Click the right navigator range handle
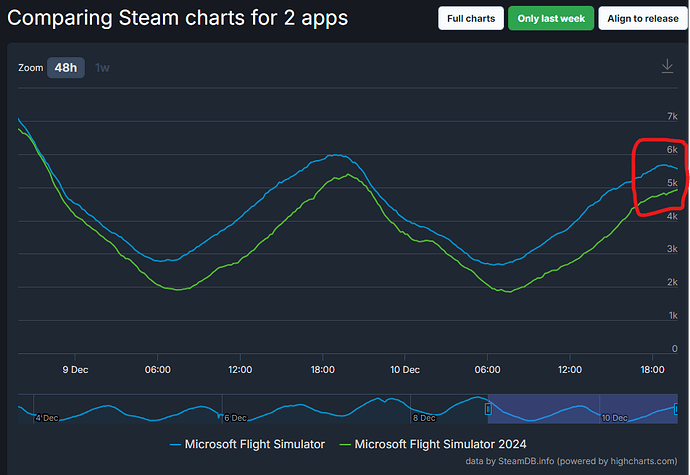The image size is (690, 475). 677,408
